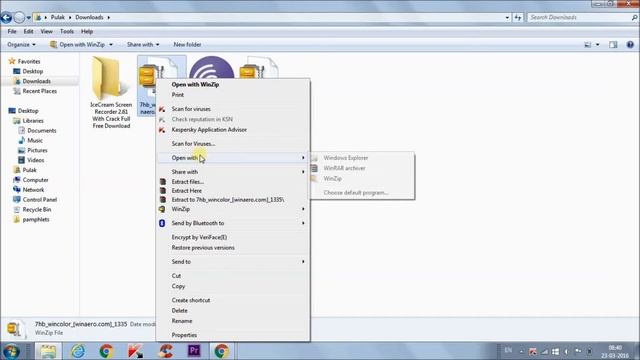The width and height of the screenshot is (640, 360).
Task: Toggle the preview pane icon
Action: (613, 44)
